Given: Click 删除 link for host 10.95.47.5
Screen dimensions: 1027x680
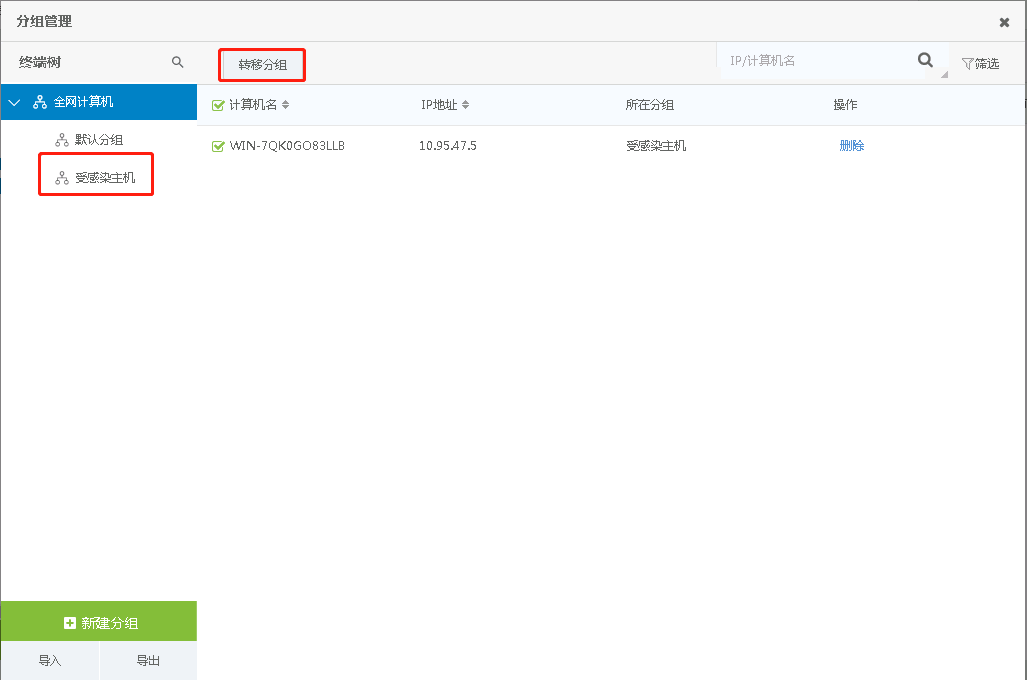Looking at the screenshot, I should pyautogui.click(x=851, y=146).
